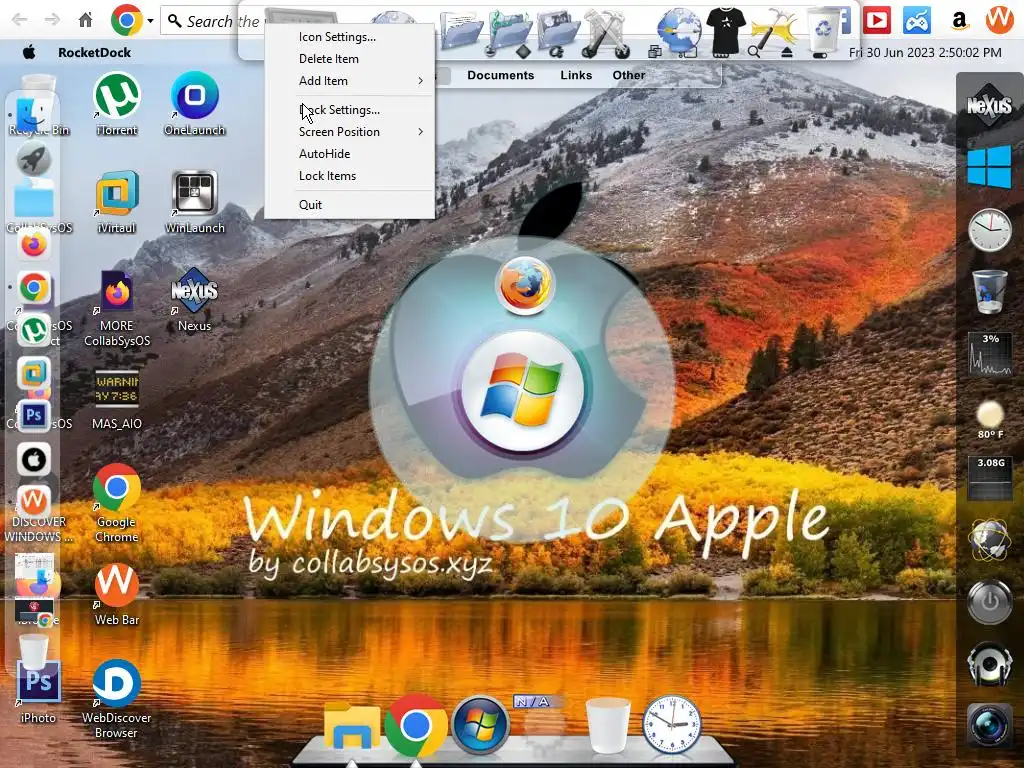Open the WinLaunch desktop shortcut
Viewport: 1024px width, 768px height.
195,202
